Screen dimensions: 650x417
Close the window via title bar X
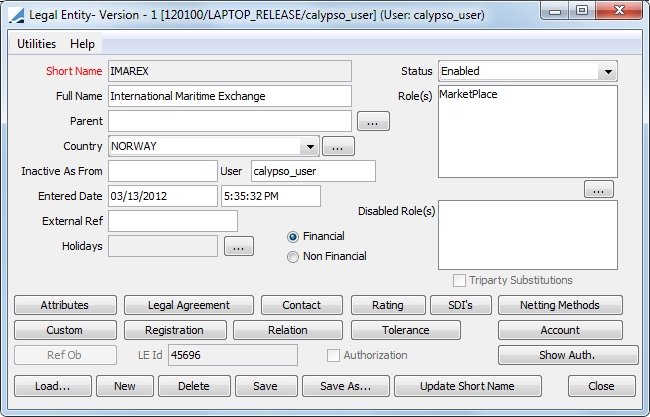[619, 11]
